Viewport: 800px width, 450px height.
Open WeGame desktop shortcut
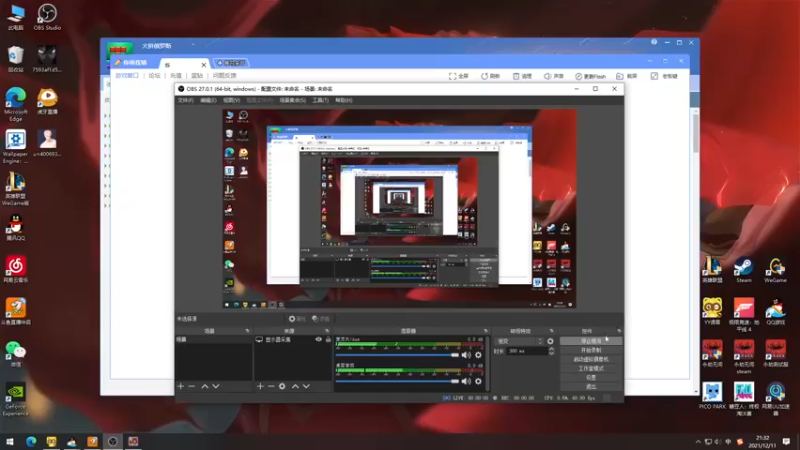pyautogui.click(x=775, y=270)
